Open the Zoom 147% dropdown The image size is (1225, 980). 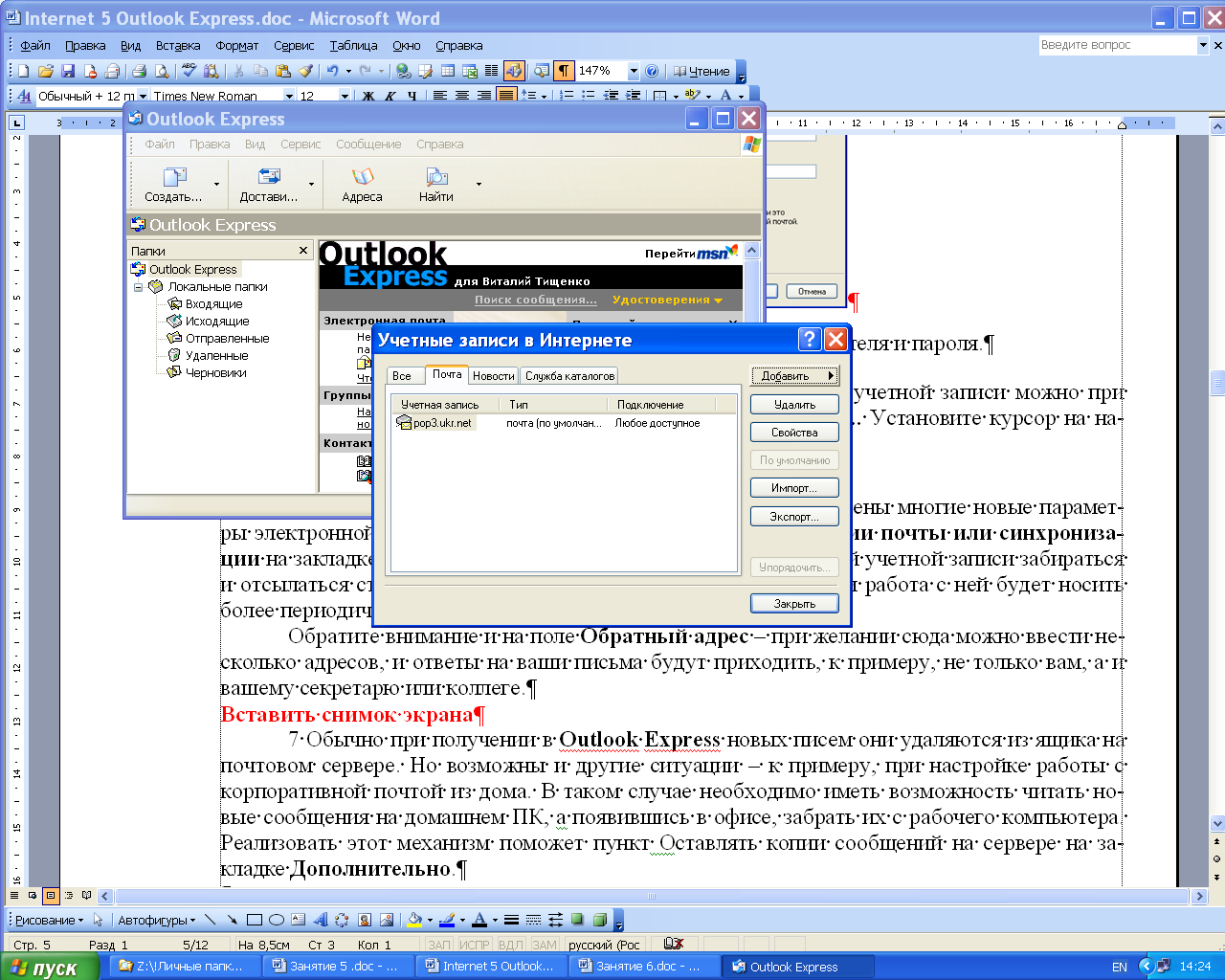coord(634,71)
